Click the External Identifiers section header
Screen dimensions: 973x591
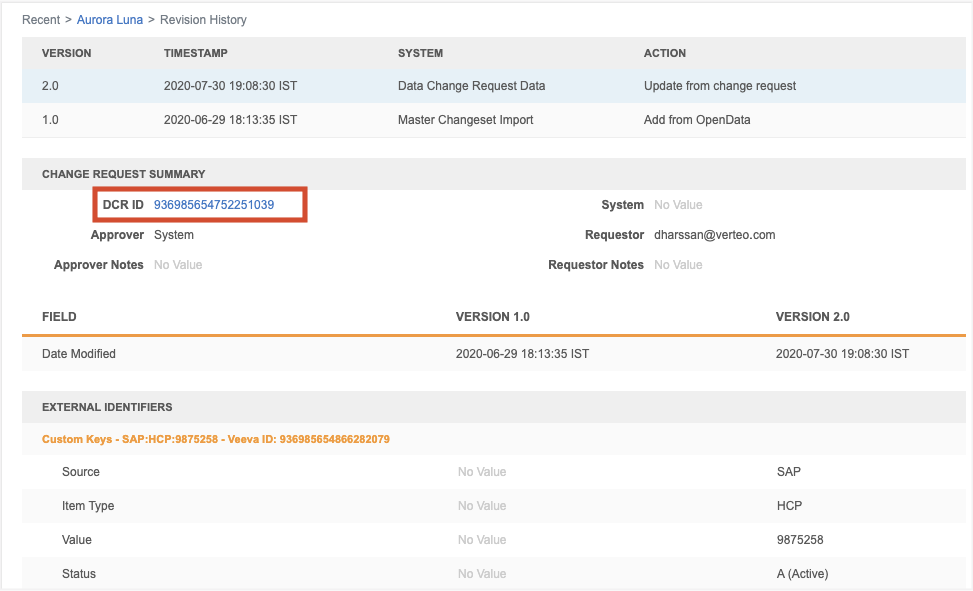pyautogui.click(x=107, y=408)
